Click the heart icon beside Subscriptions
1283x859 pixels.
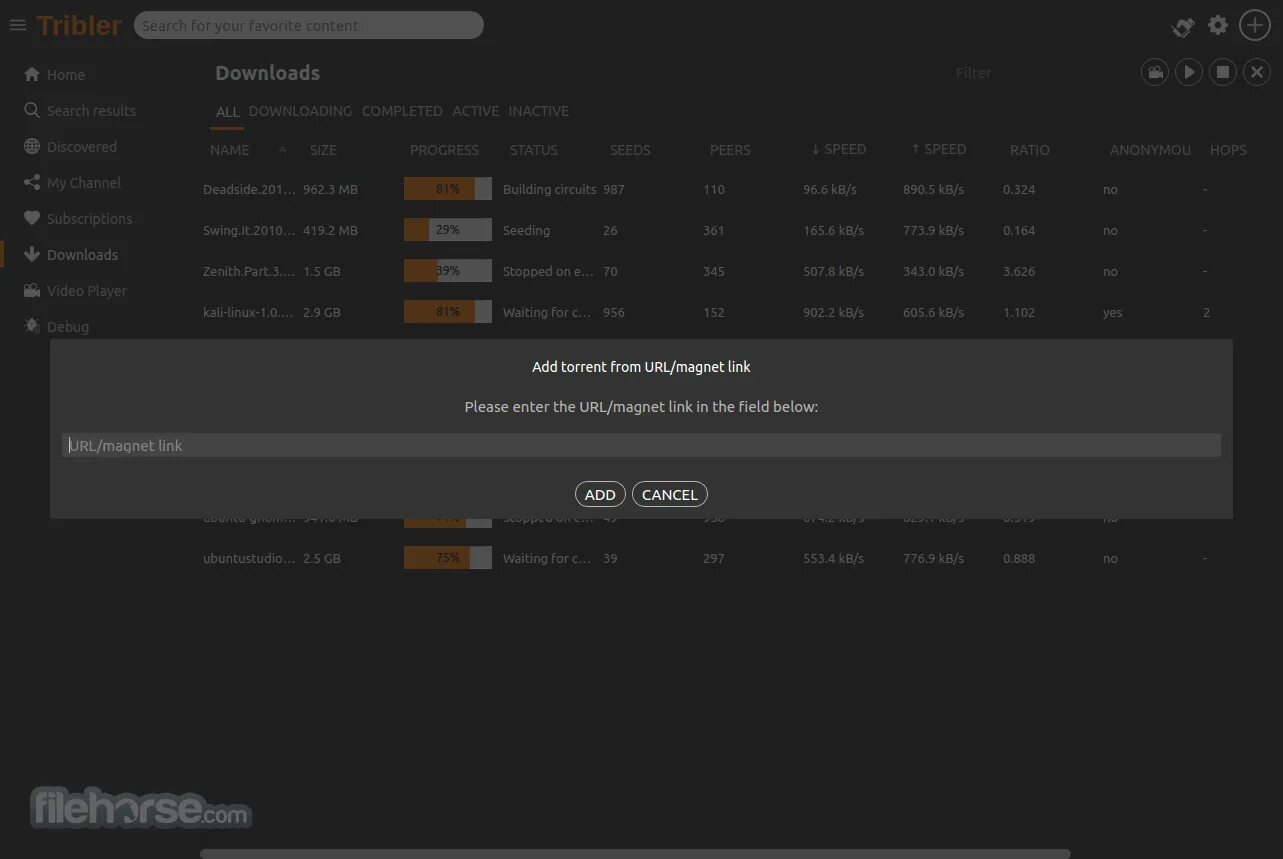[x=32, y=218]
